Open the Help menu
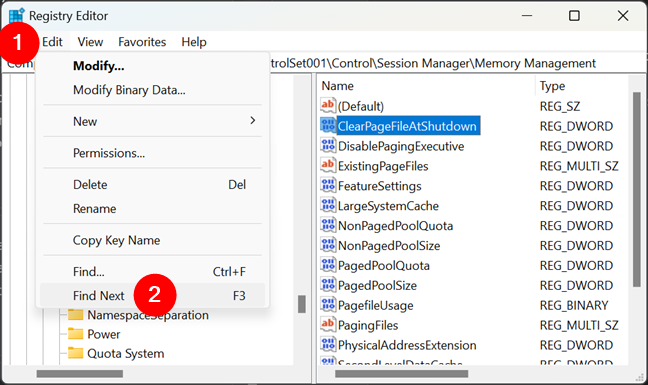The image size is (648, 385). coord(194,42)
